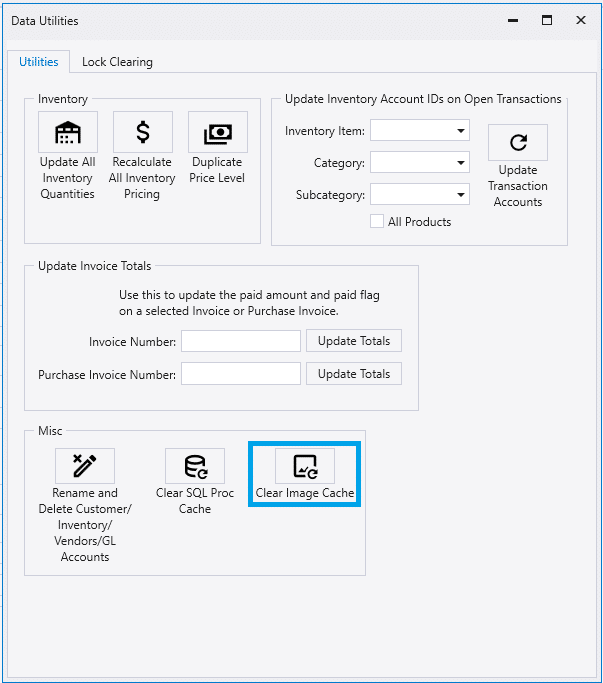Click Update Totals beside Purchase Invoice Number
The width and height of the screenshot is (603, 683).
click(354, 374)
